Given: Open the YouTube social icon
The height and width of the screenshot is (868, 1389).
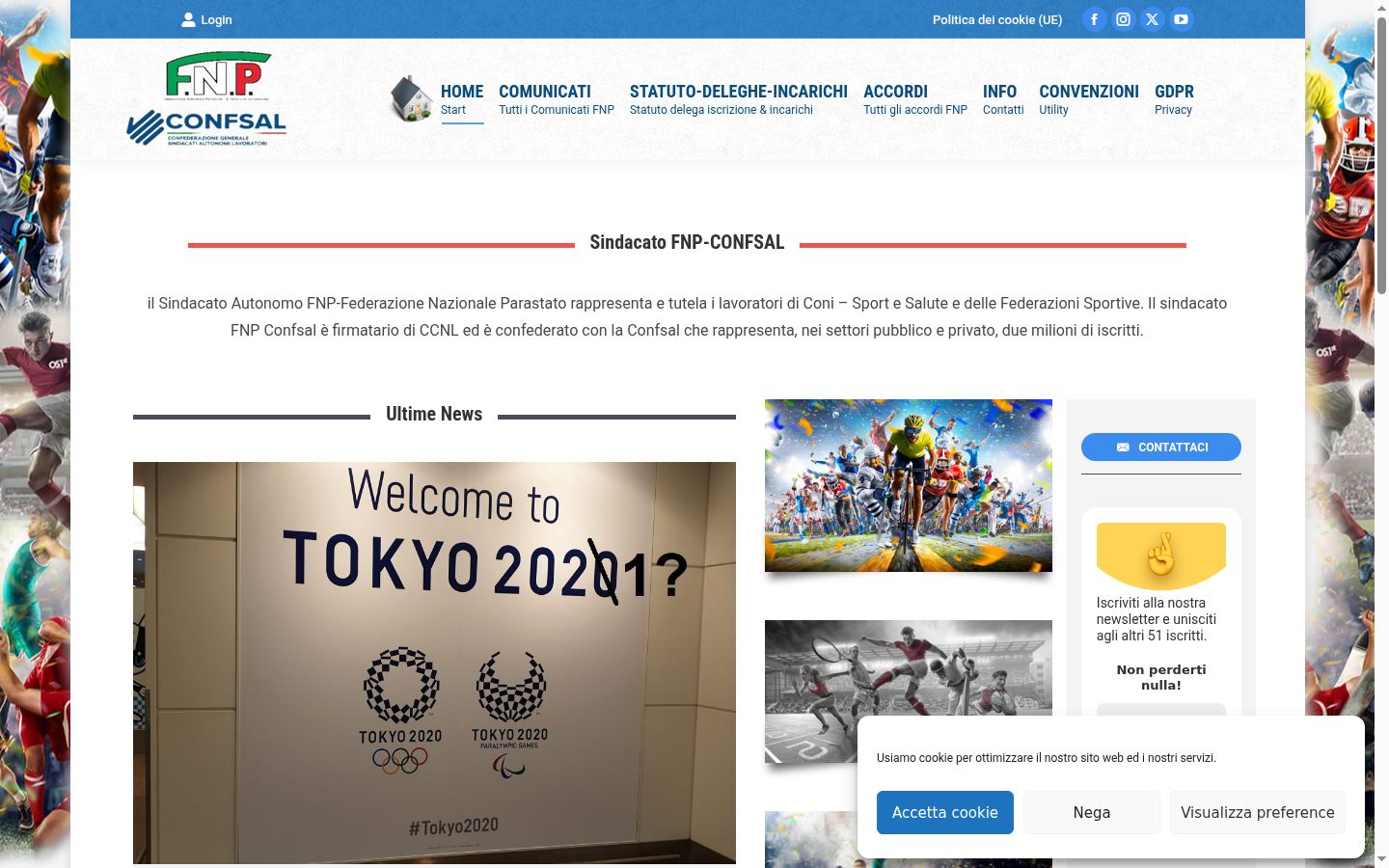Looking at the screenshot, I should tap(1181, 19).
